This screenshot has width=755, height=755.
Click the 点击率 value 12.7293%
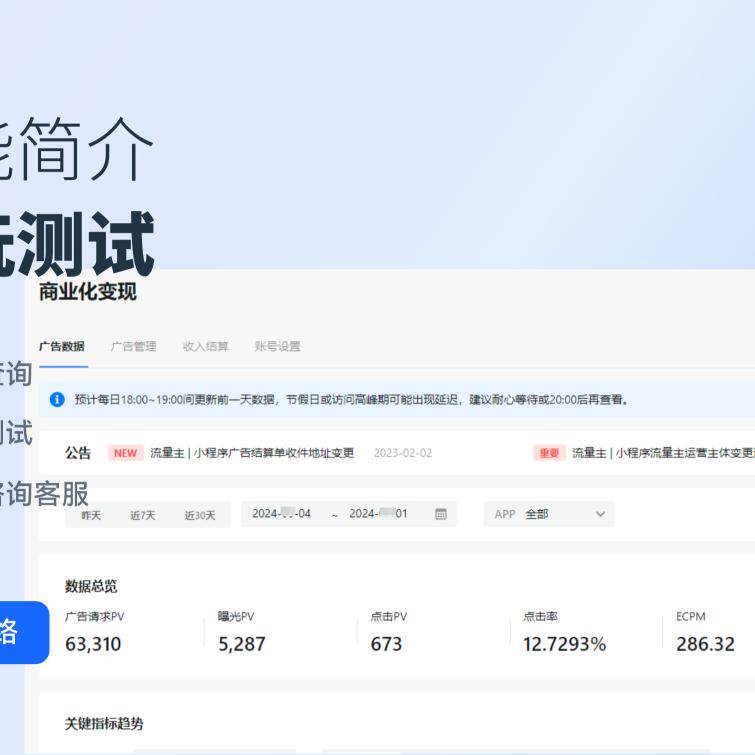click(564, 644)
